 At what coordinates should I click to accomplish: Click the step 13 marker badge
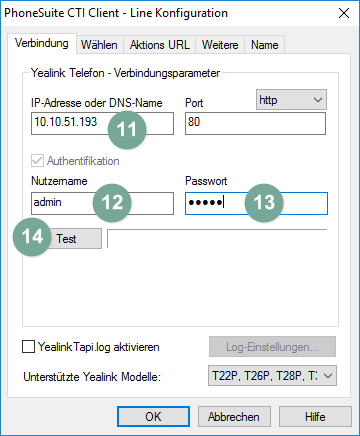coord(264,202)
